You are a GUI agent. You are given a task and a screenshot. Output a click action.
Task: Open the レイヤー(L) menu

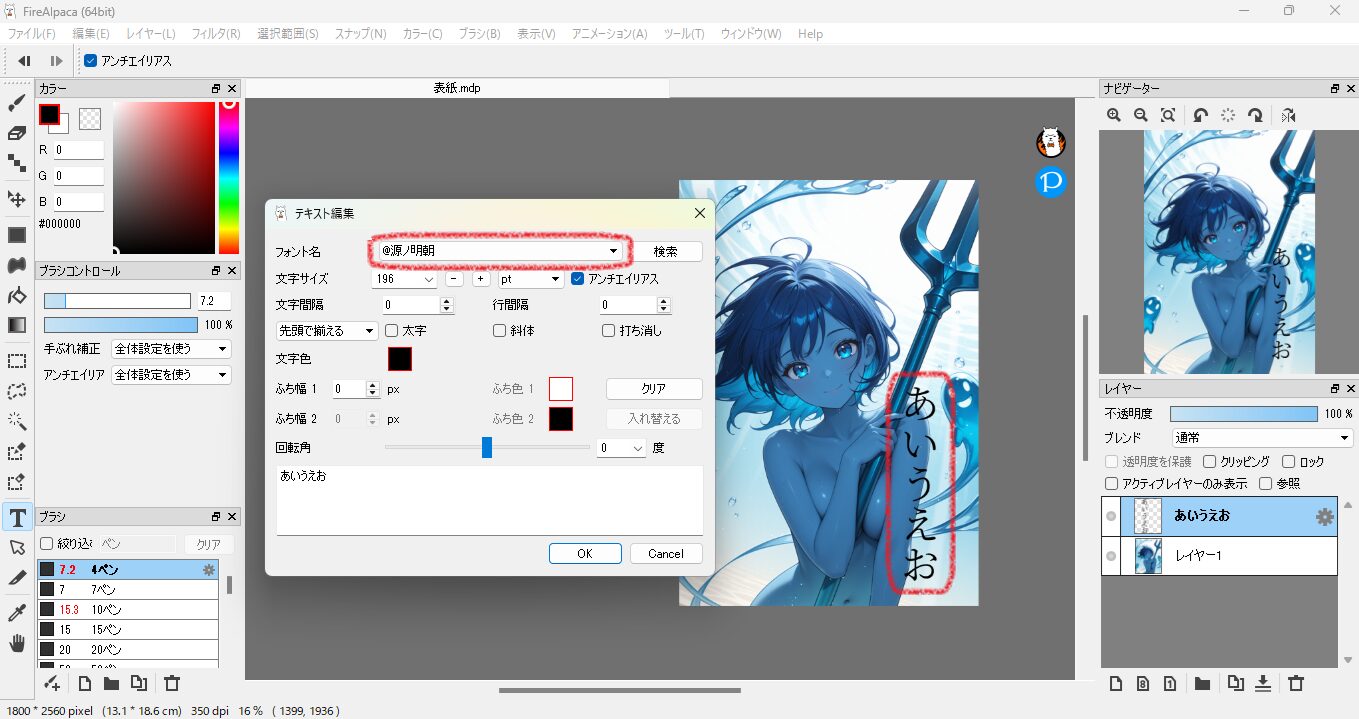(x=150, y=34)
